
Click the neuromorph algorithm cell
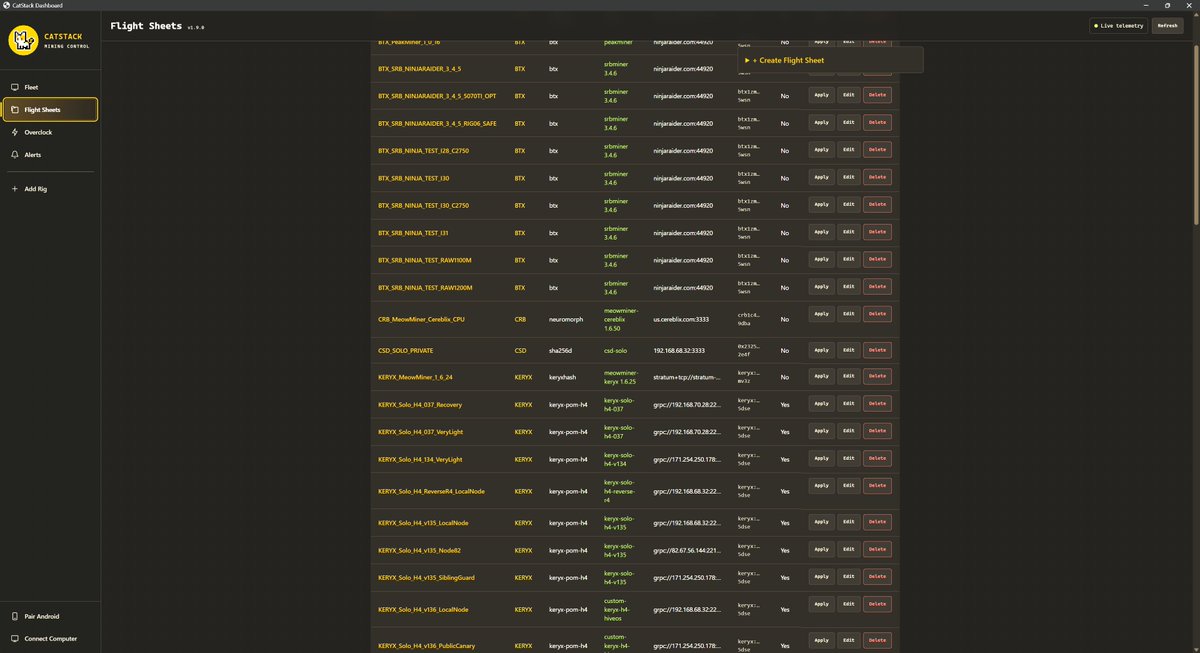566,320
